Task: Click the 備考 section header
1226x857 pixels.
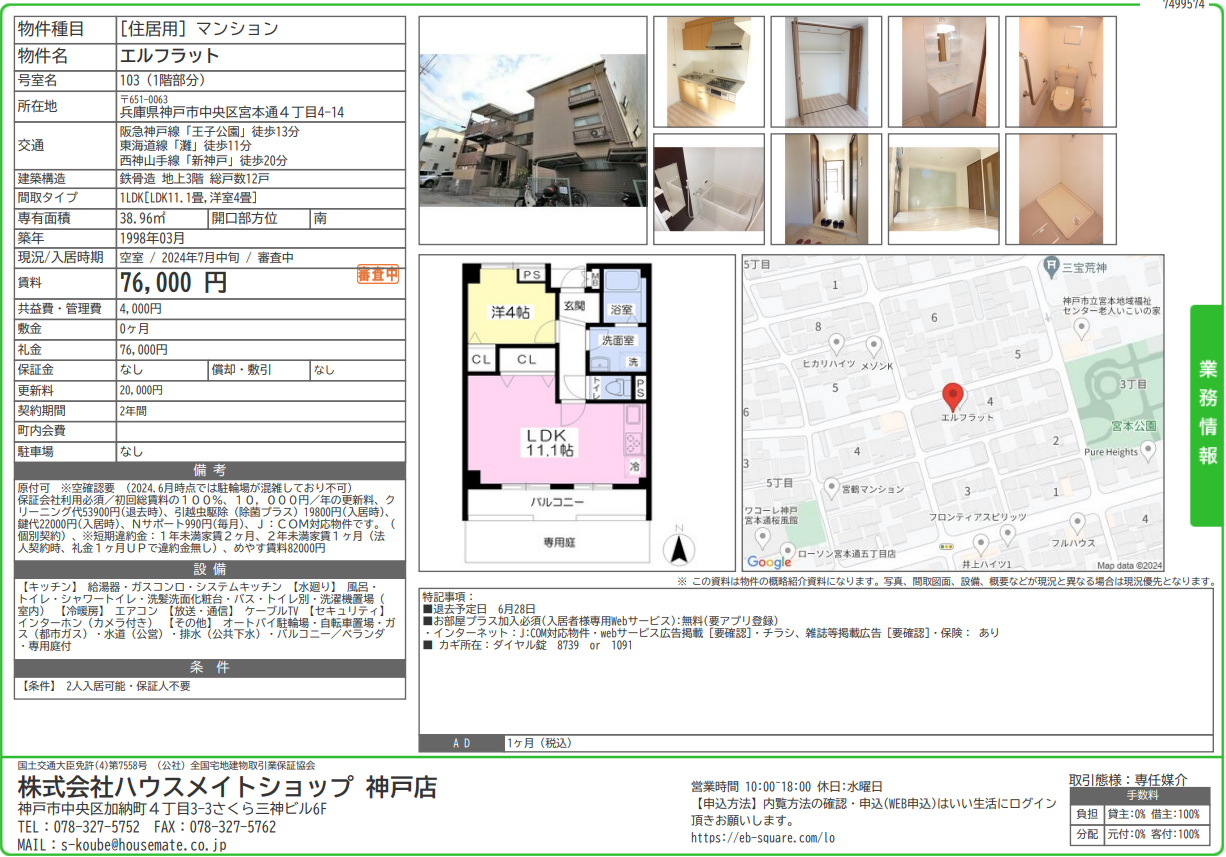Action: pyautogui.click(x=210, y=470)
